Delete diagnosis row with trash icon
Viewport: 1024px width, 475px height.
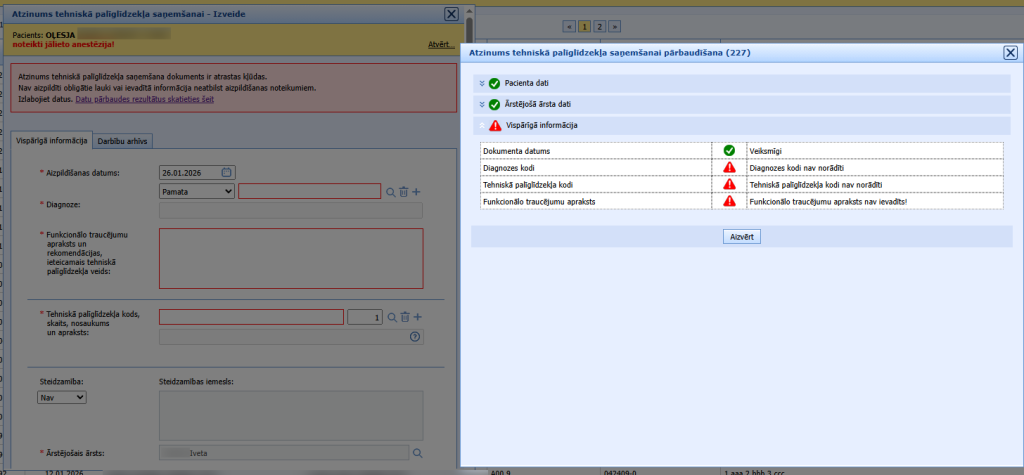point(404,191)
